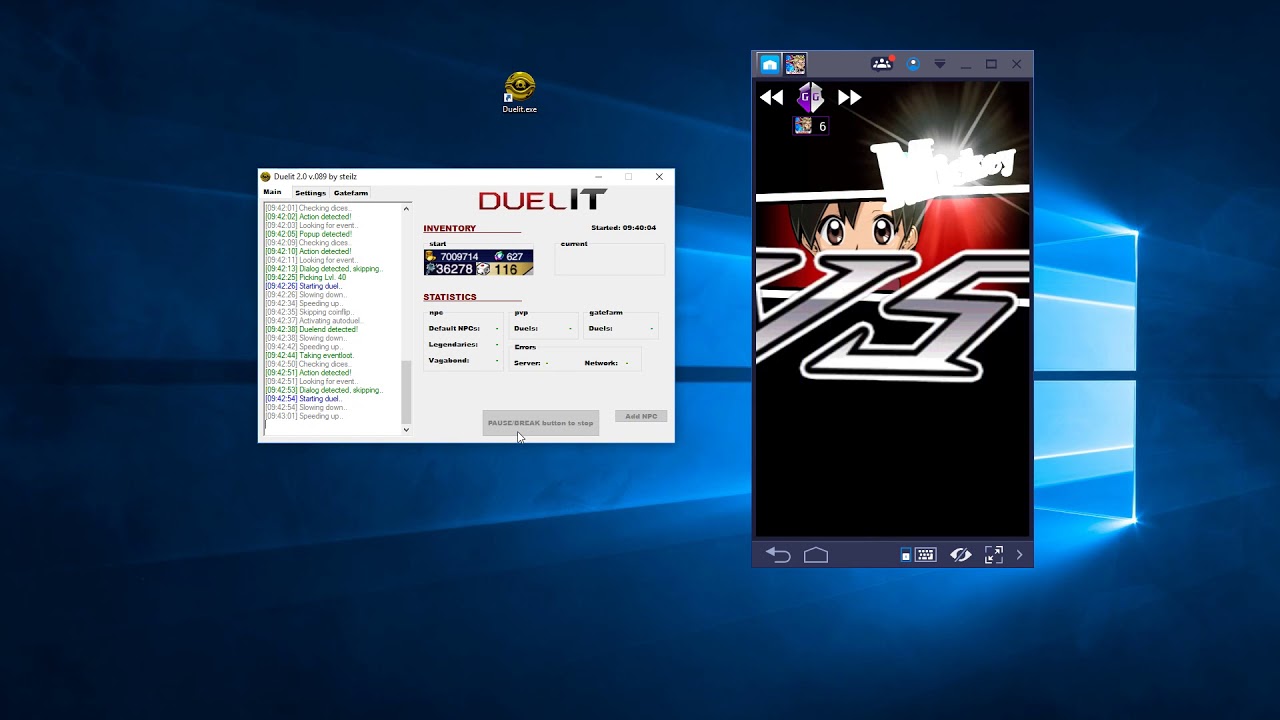
Task: Click the PAUSE/BREAK button to stop
Action: 540,423
